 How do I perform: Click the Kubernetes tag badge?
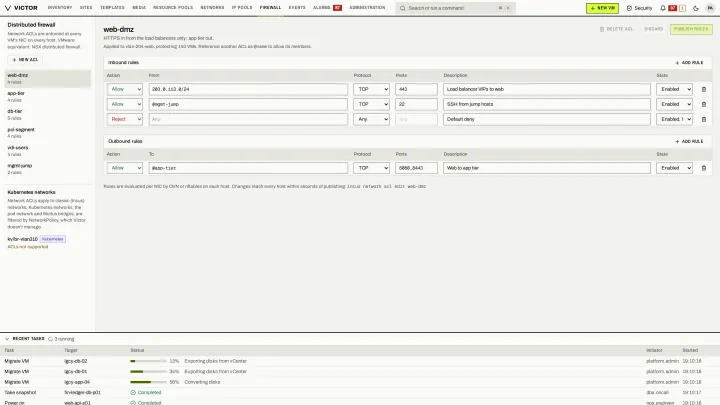[53, 239]
